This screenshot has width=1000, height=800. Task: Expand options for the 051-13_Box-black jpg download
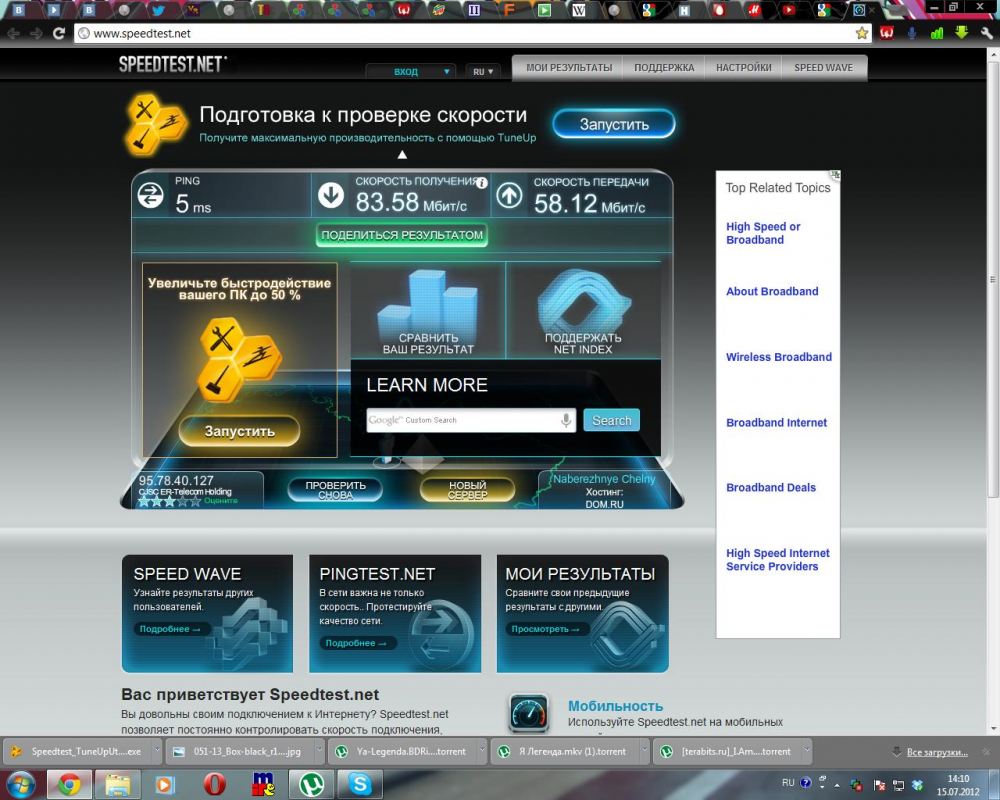pos(319,751)
